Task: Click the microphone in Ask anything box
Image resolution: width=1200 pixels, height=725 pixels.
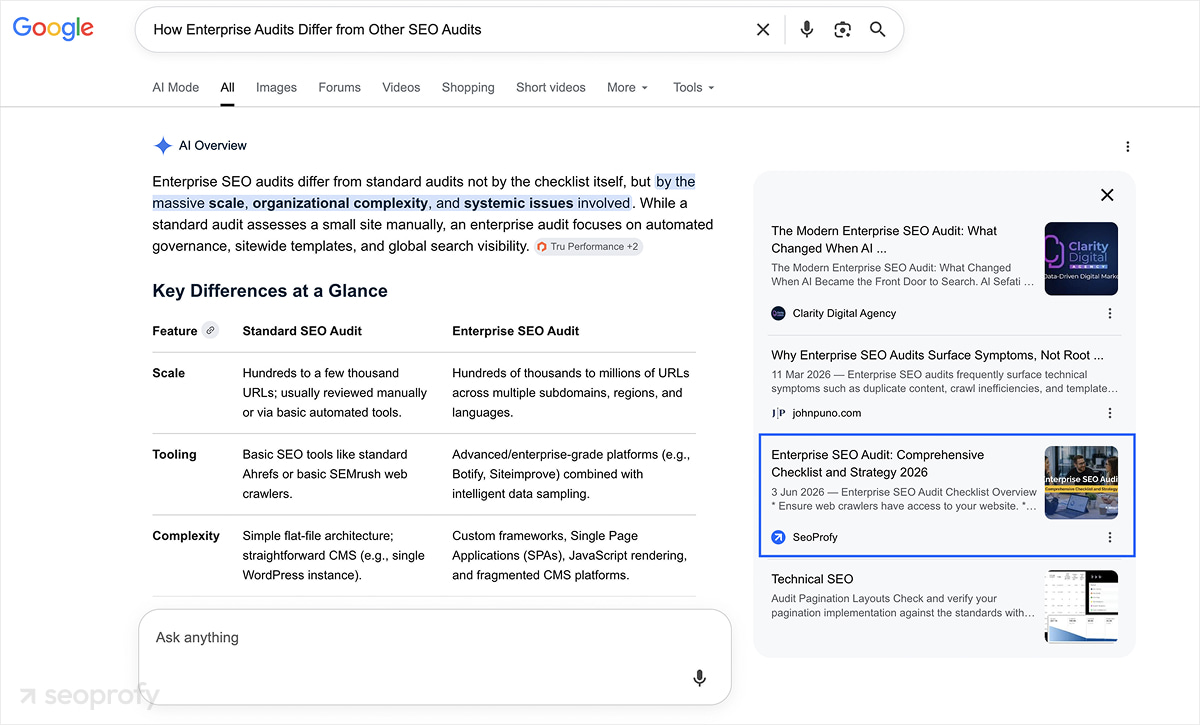Action: point(700,678)
